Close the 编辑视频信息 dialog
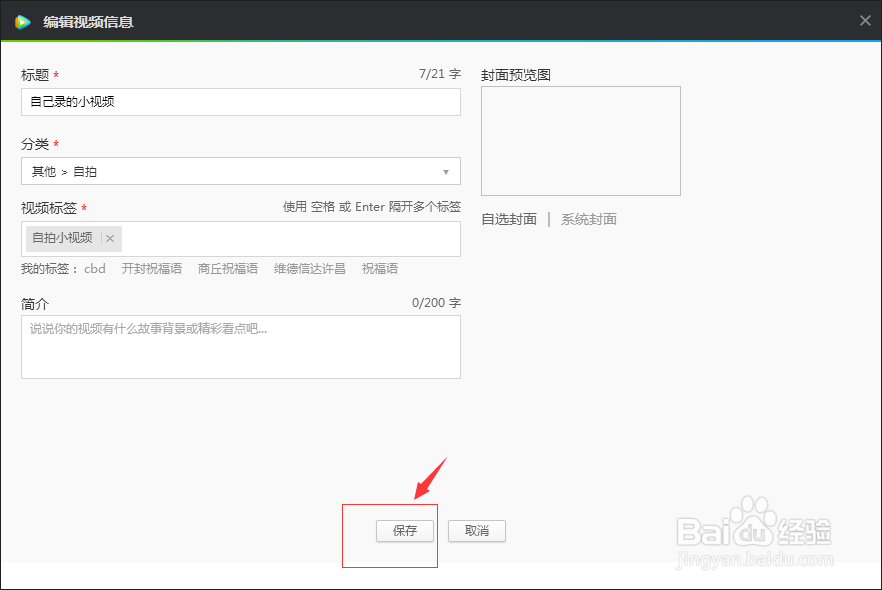This screenshot has height=590, width=882. [x=865, y=19]
